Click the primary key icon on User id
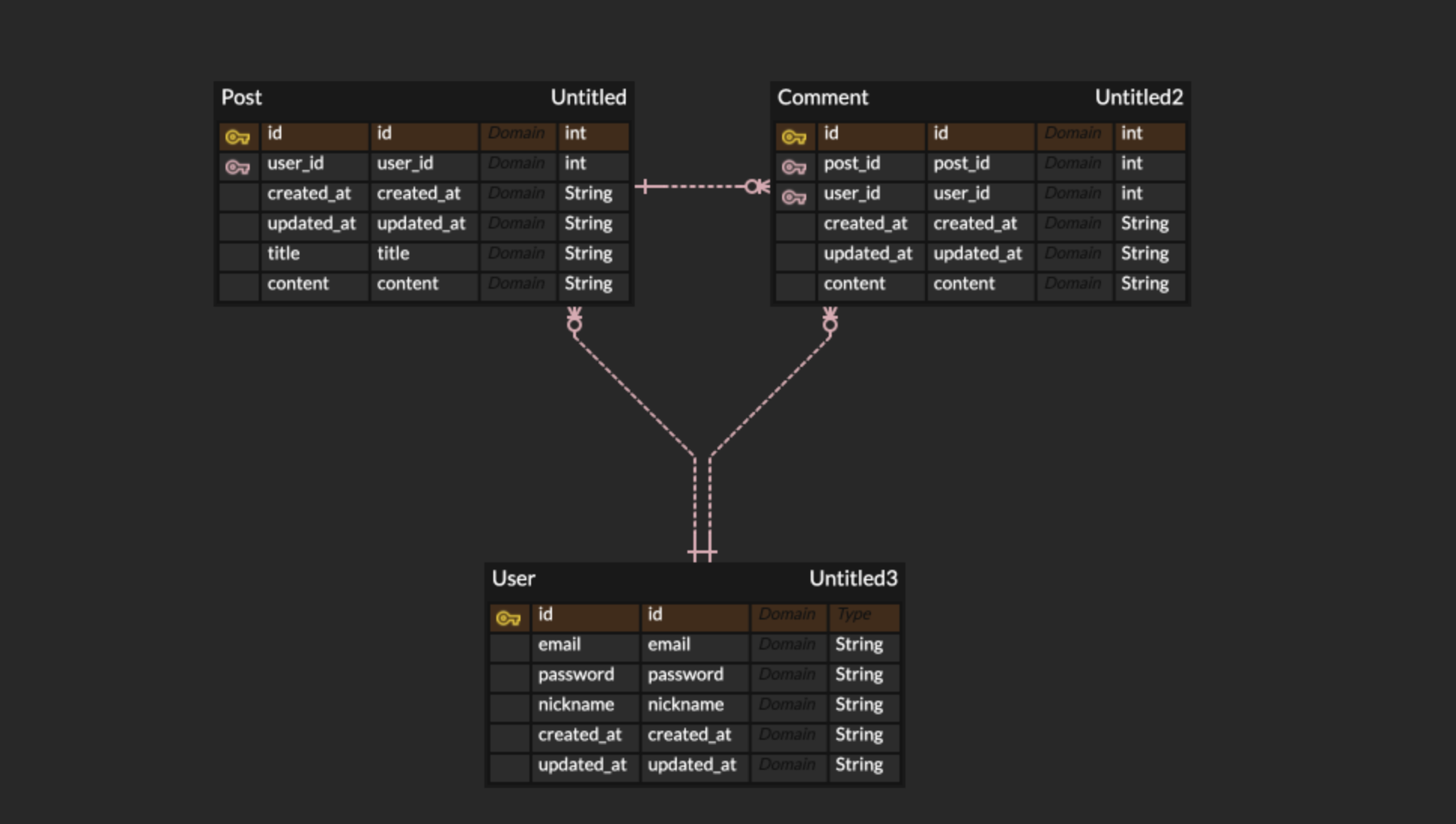The height and width of the screenshot is (824, 1456). tap(509, 616)
